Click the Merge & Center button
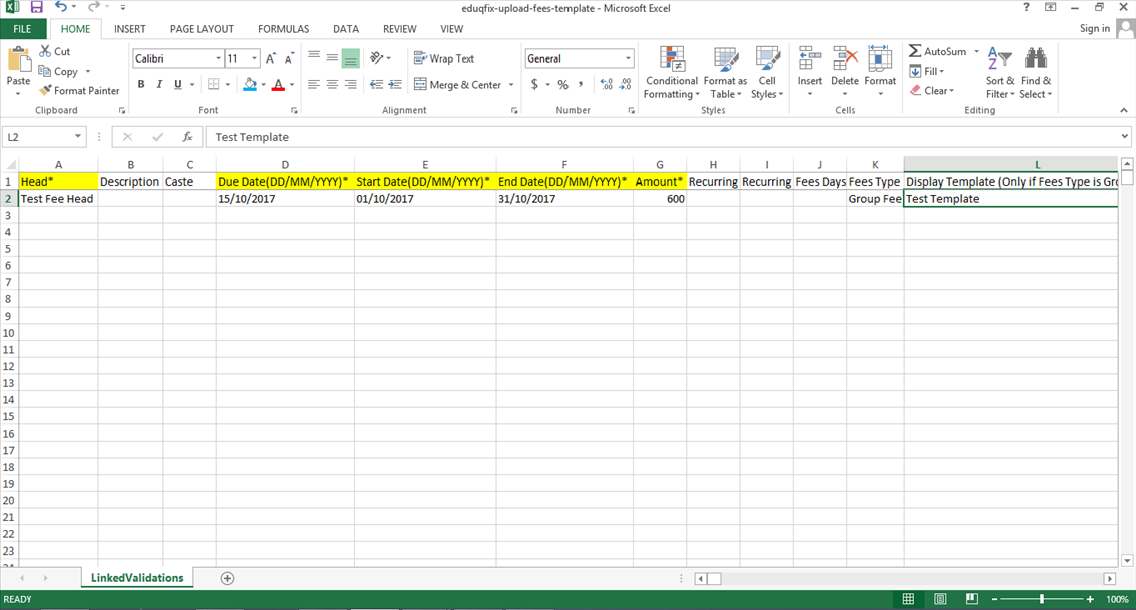 458,85
